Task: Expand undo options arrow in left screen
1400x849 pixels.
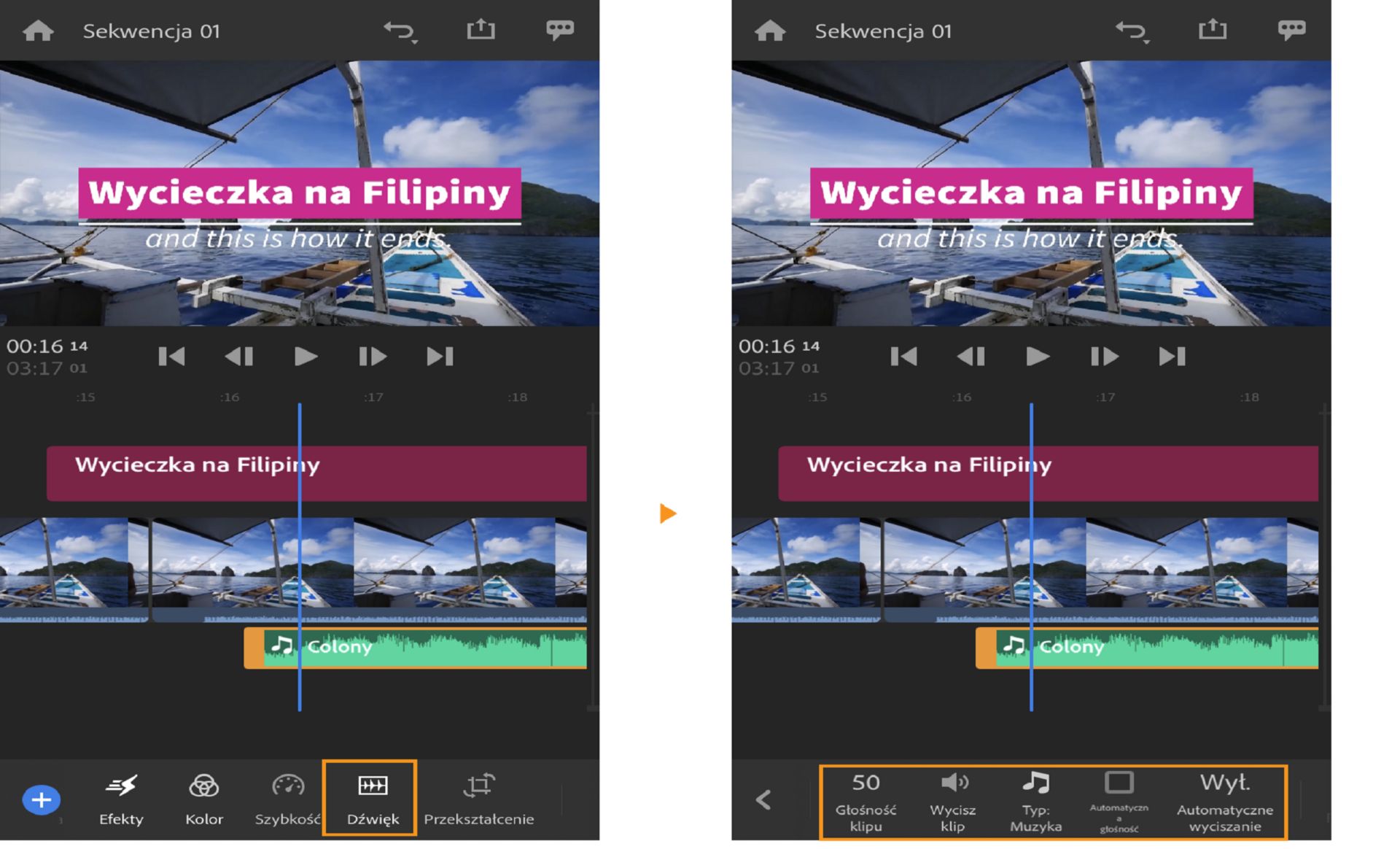Action: [x=415, y=42]
